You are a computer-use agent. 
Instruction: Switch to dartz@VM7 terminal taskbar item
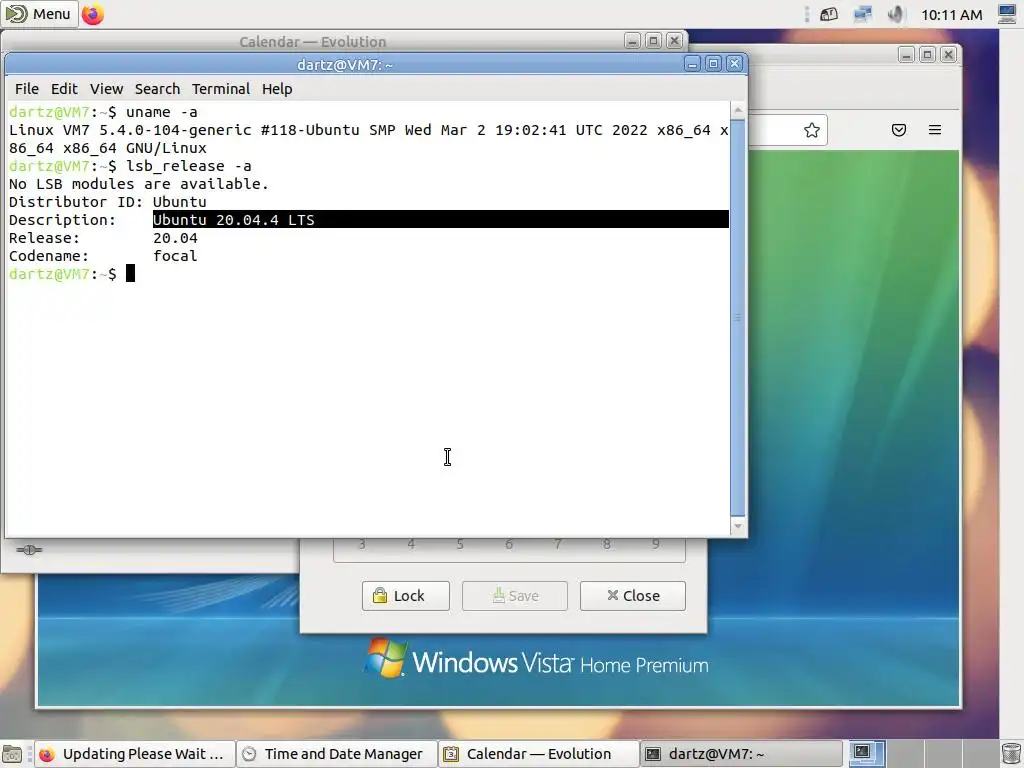(741, 754)
